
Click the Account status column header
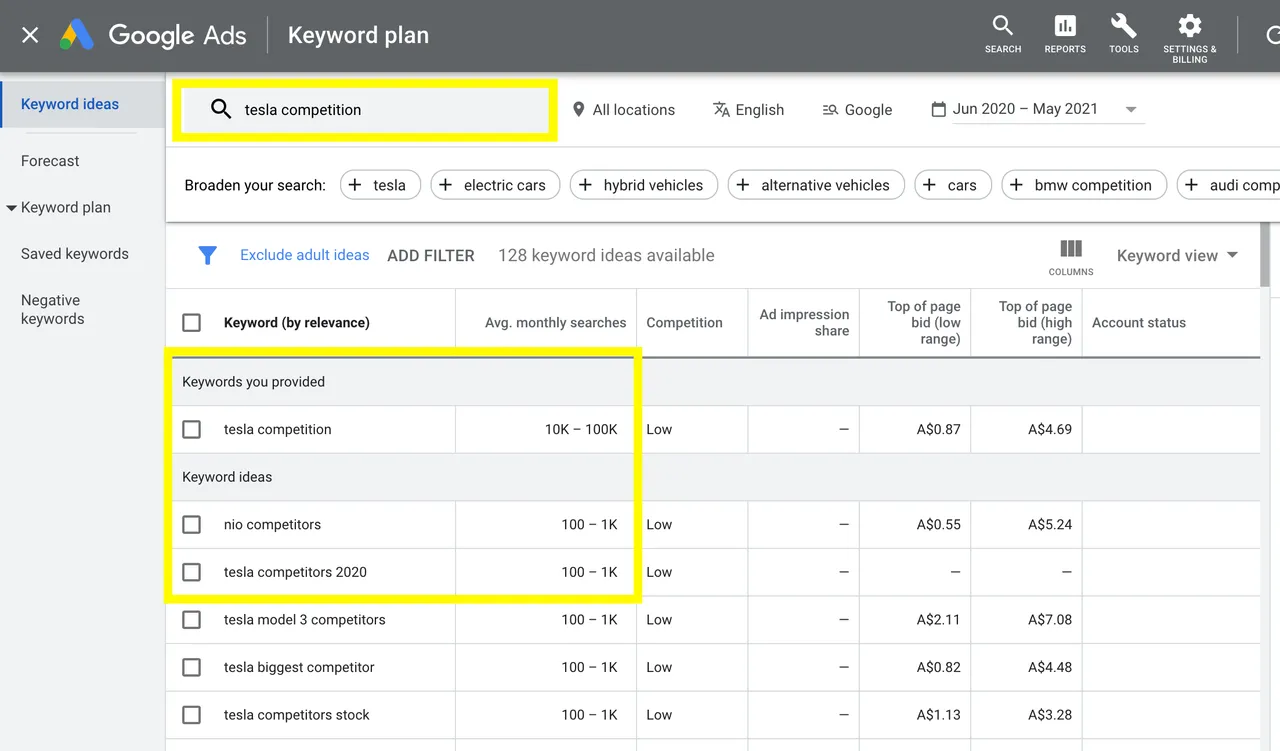tap(1139, 322)
